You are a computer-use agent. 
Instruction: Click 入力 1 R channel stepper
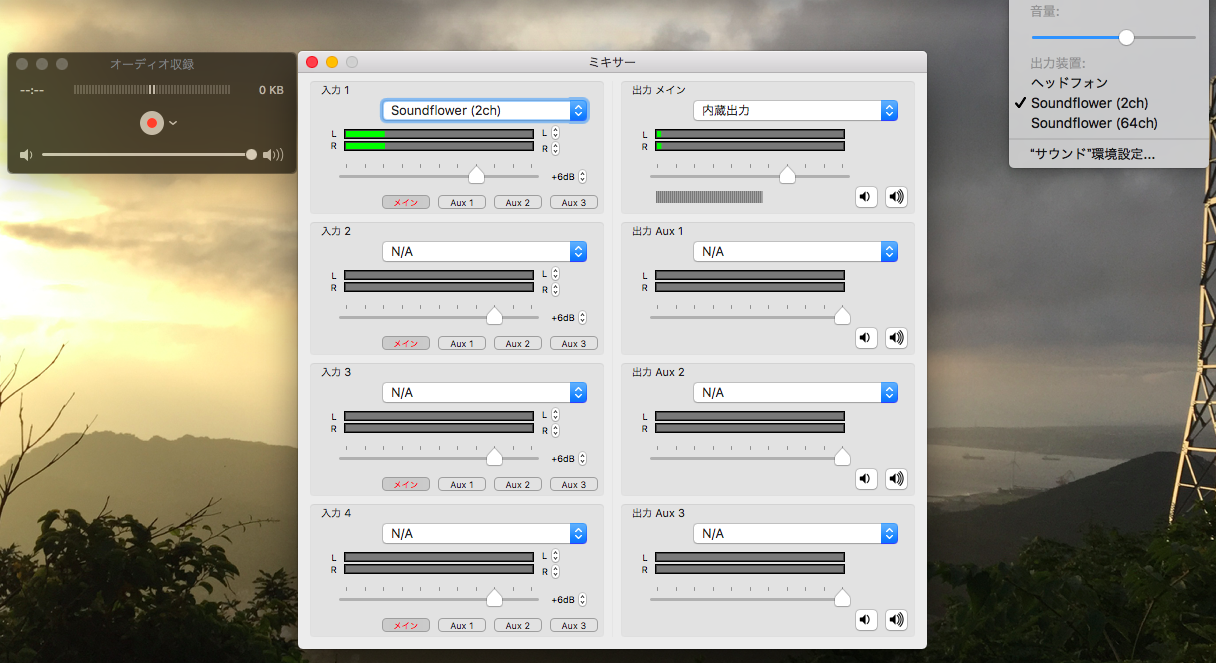pyautogui.click(x=555, y=148)
